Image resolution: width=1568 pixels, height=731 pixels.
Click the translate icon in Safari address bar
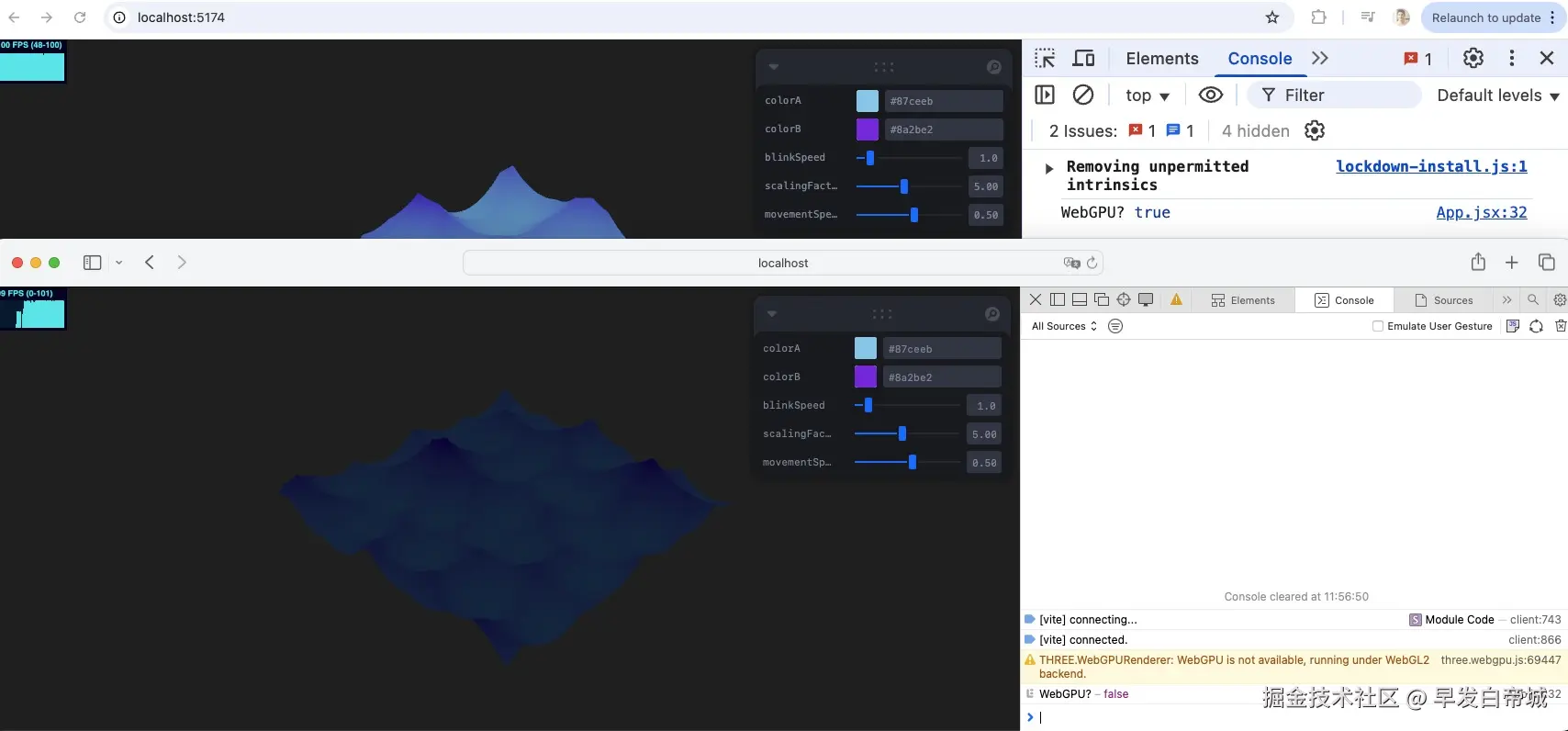[1071, 263]
